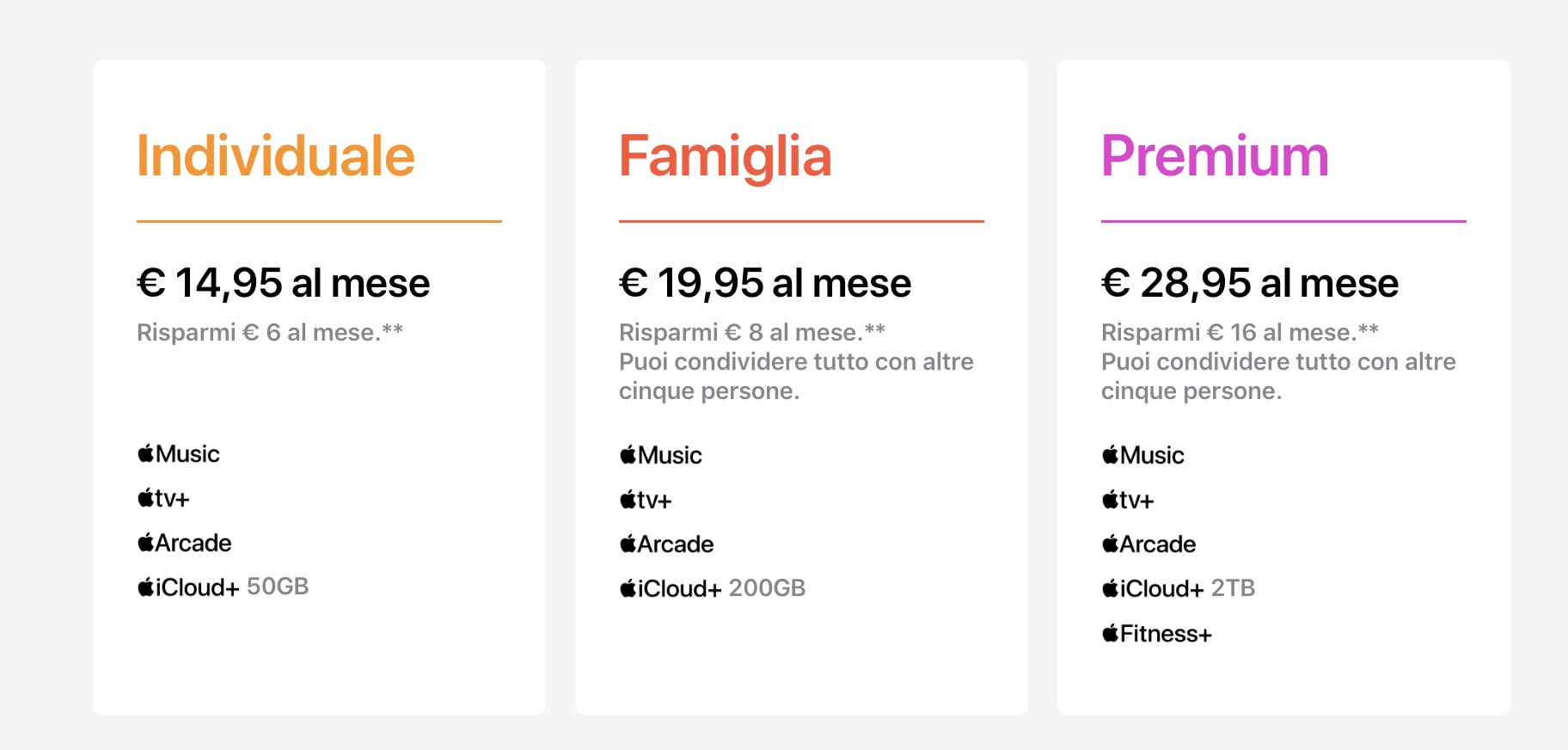Click Apple Arcade logo in Famiglia plan
Viewport: 1568px width, 750px height.
click(667, 544)
